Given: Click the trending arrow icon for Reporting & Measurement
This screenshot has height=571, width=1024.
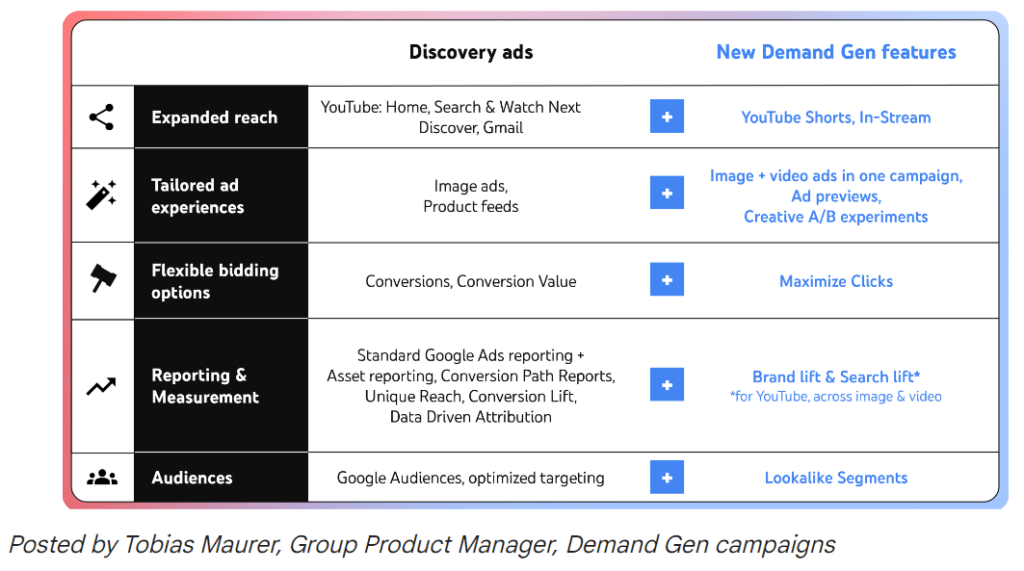Looking at the screenshot, I should tap(101, 386).
